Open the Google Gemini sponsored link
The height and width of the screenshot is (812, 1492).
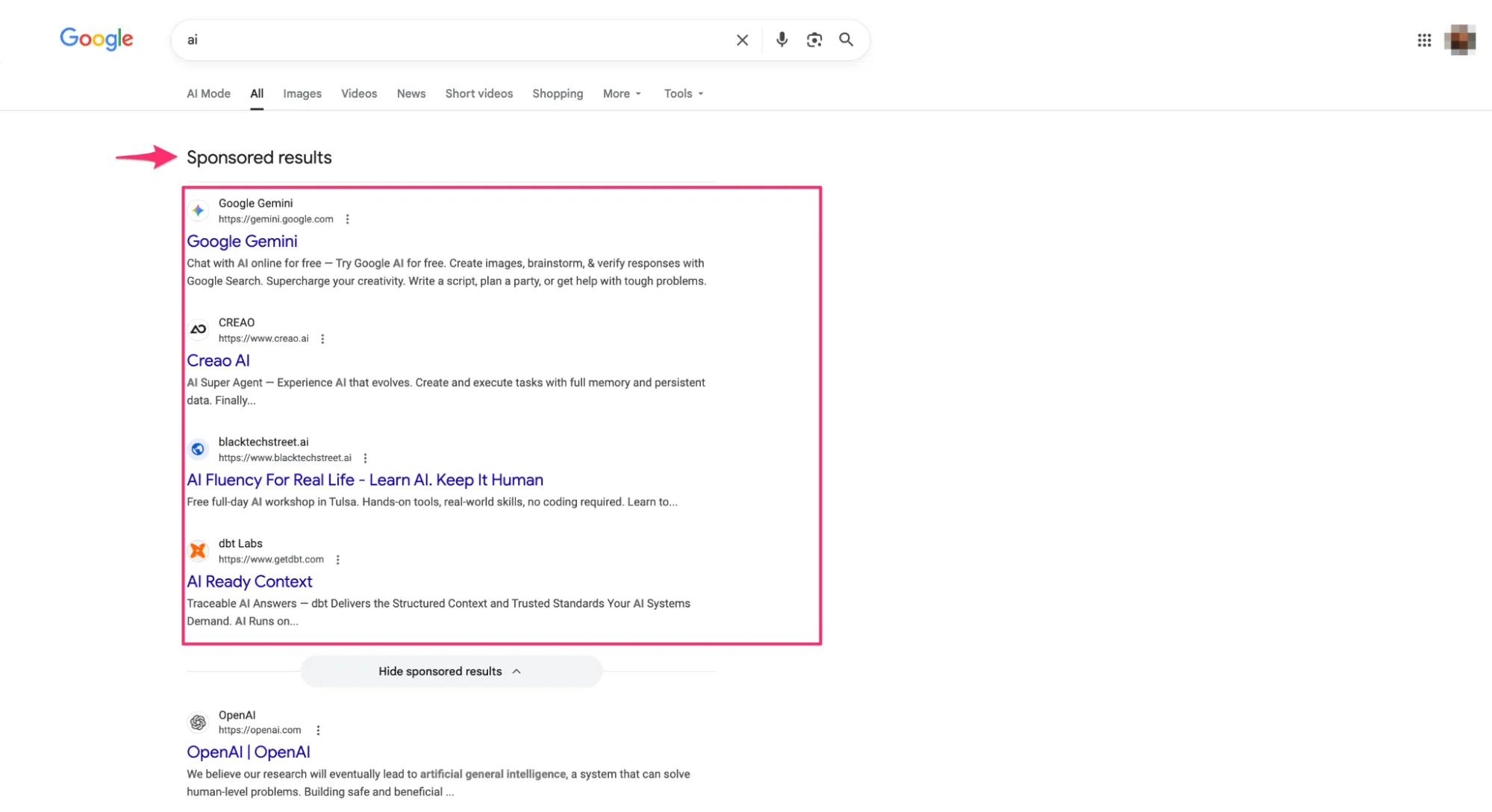pos(242,241)
